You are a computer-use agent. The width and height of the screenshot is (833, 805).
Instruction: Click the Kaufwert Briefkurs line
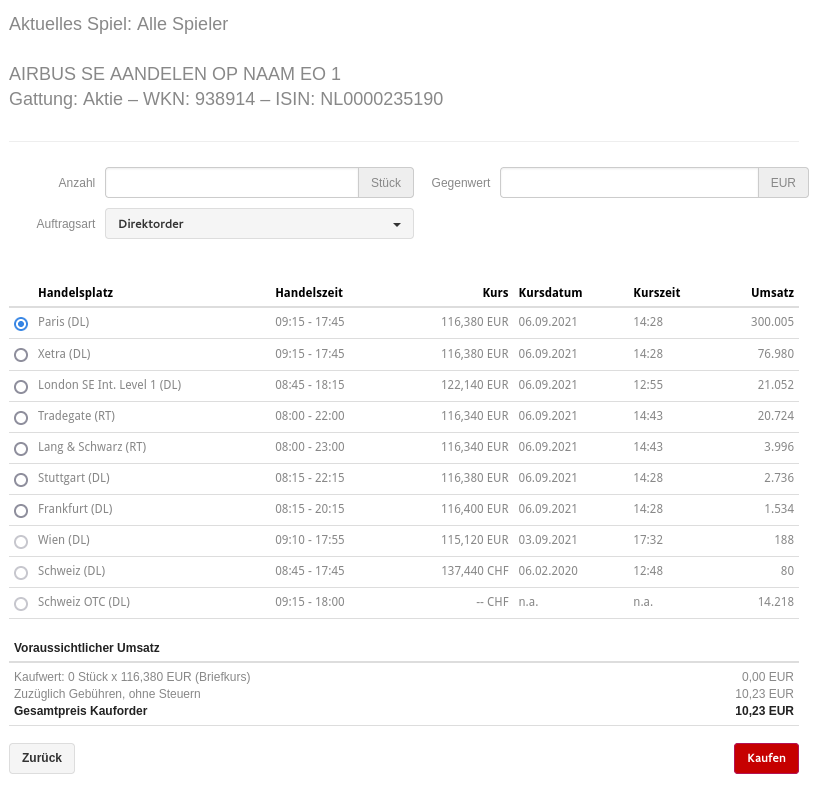(132, 677)
